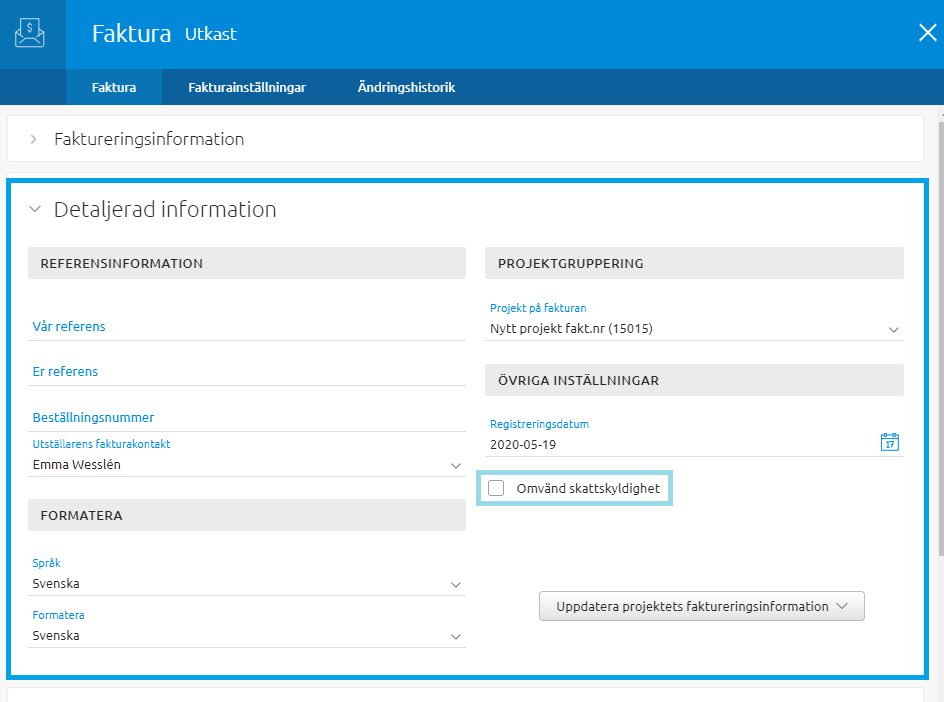Viewport: 944px width, 702px height.
Task: Click the Vår referens input field
Action: [246, 326]
